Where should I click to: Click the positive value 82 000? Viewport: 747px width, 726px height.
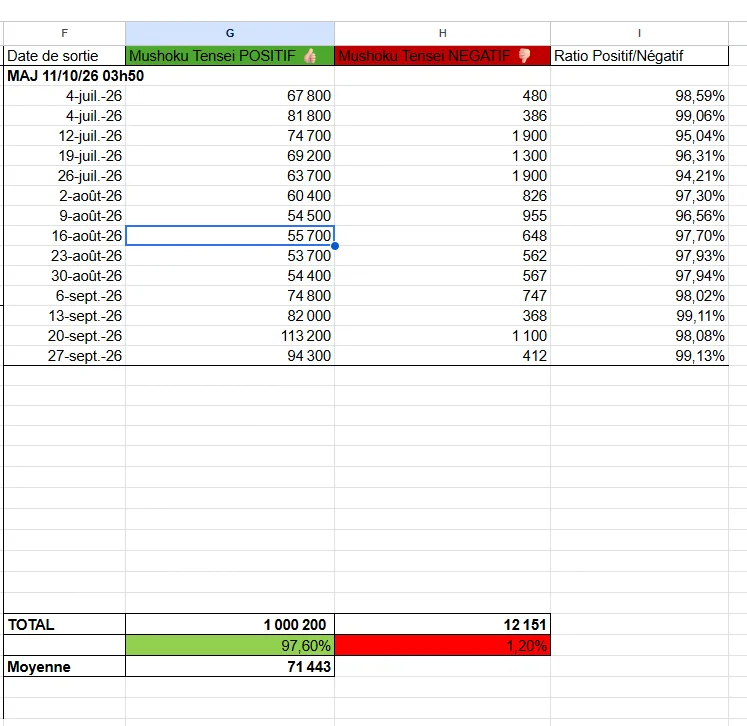(230, 316)
